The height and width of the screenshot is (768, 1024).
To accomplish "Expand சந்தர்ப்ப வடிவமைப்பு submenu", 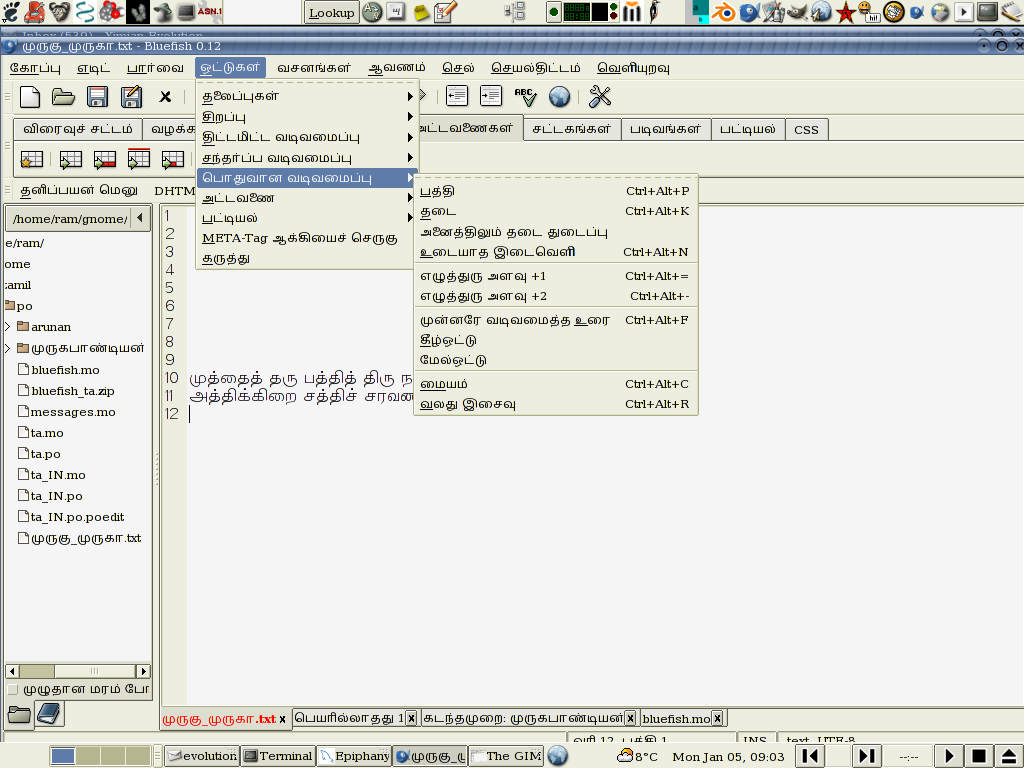I will click(x=307, y=157).
